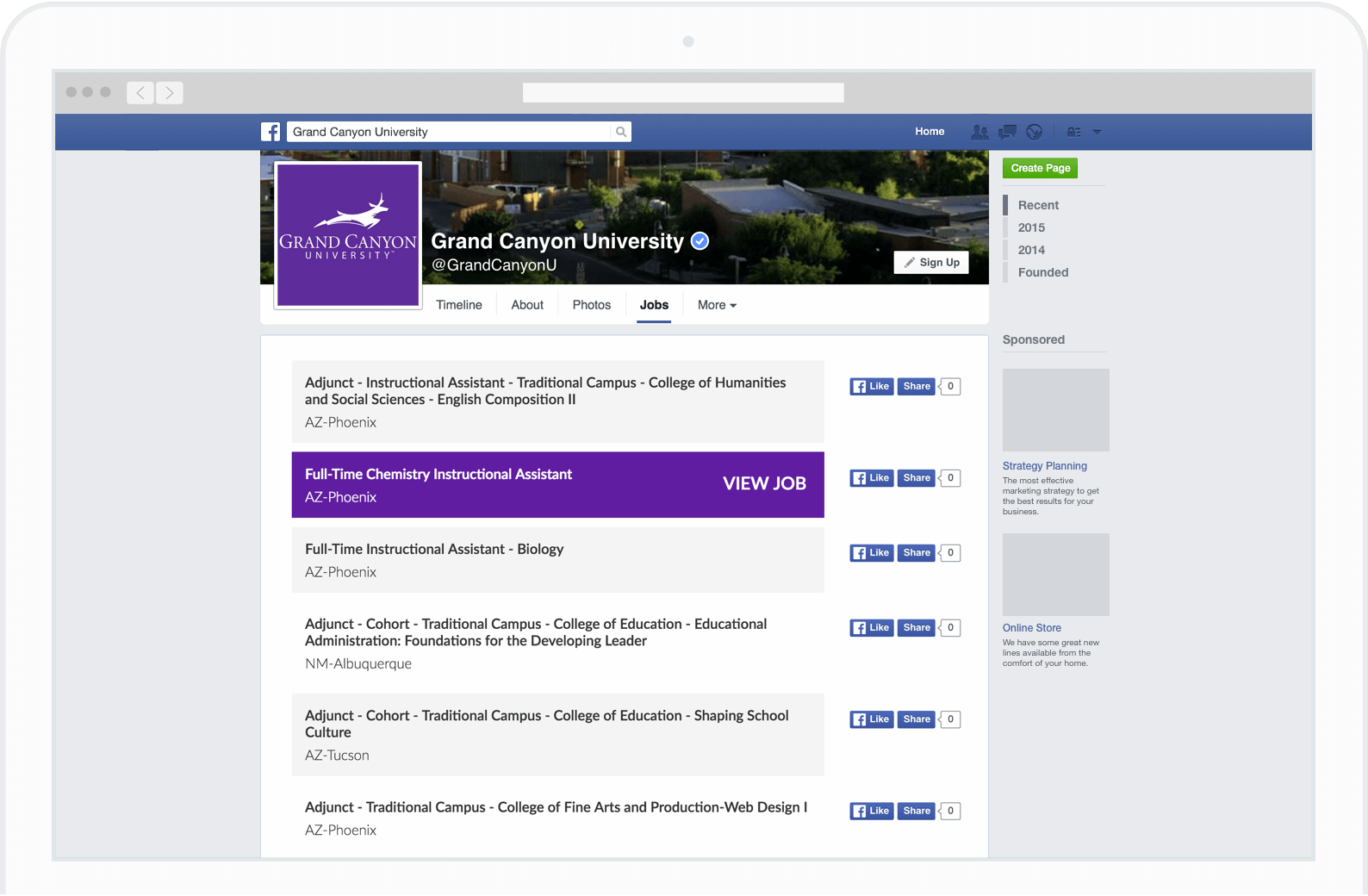Jump to 2014 in timeline sidebar
The image size is (1368, 896).
[x=1031, y=250]
